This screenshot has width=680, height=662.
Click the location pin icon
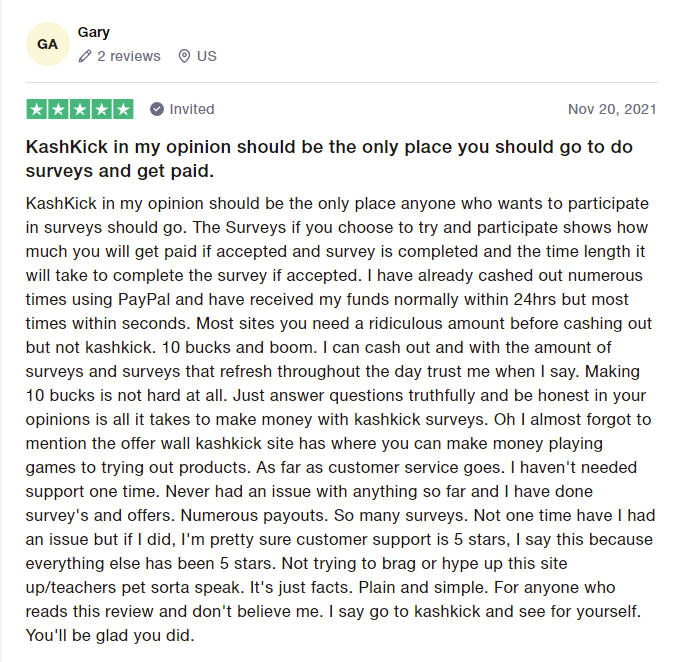[x=184, y=56]
